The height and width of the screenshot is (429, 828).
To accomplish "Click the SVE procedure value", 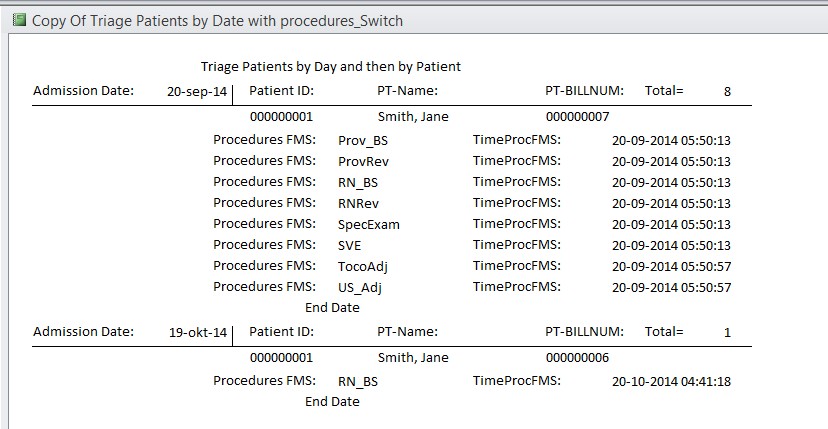I will [x=350, y=246].
